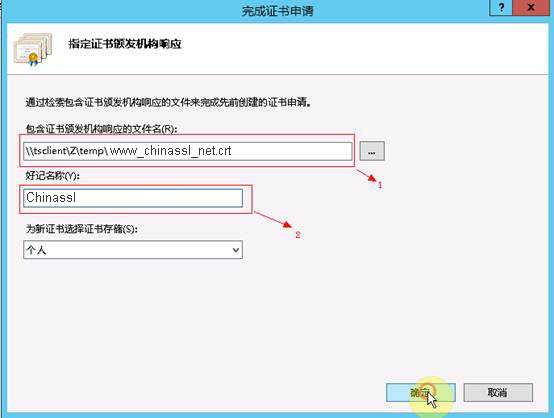Click the certificate icon in the header

click(33, 49)
